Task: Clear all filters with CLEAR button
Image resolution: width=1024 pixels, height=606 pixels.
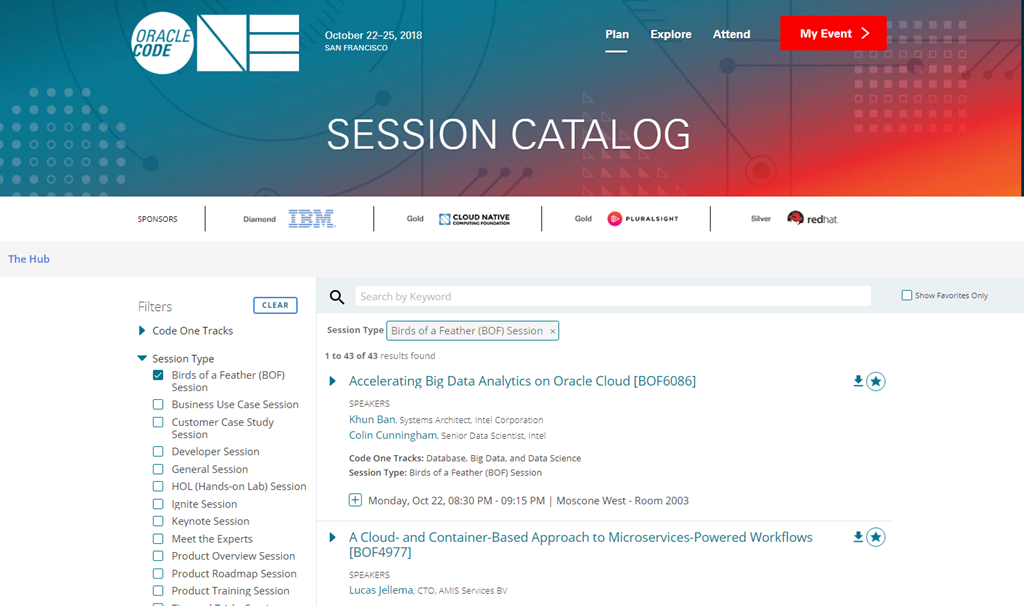Action: 275,305
